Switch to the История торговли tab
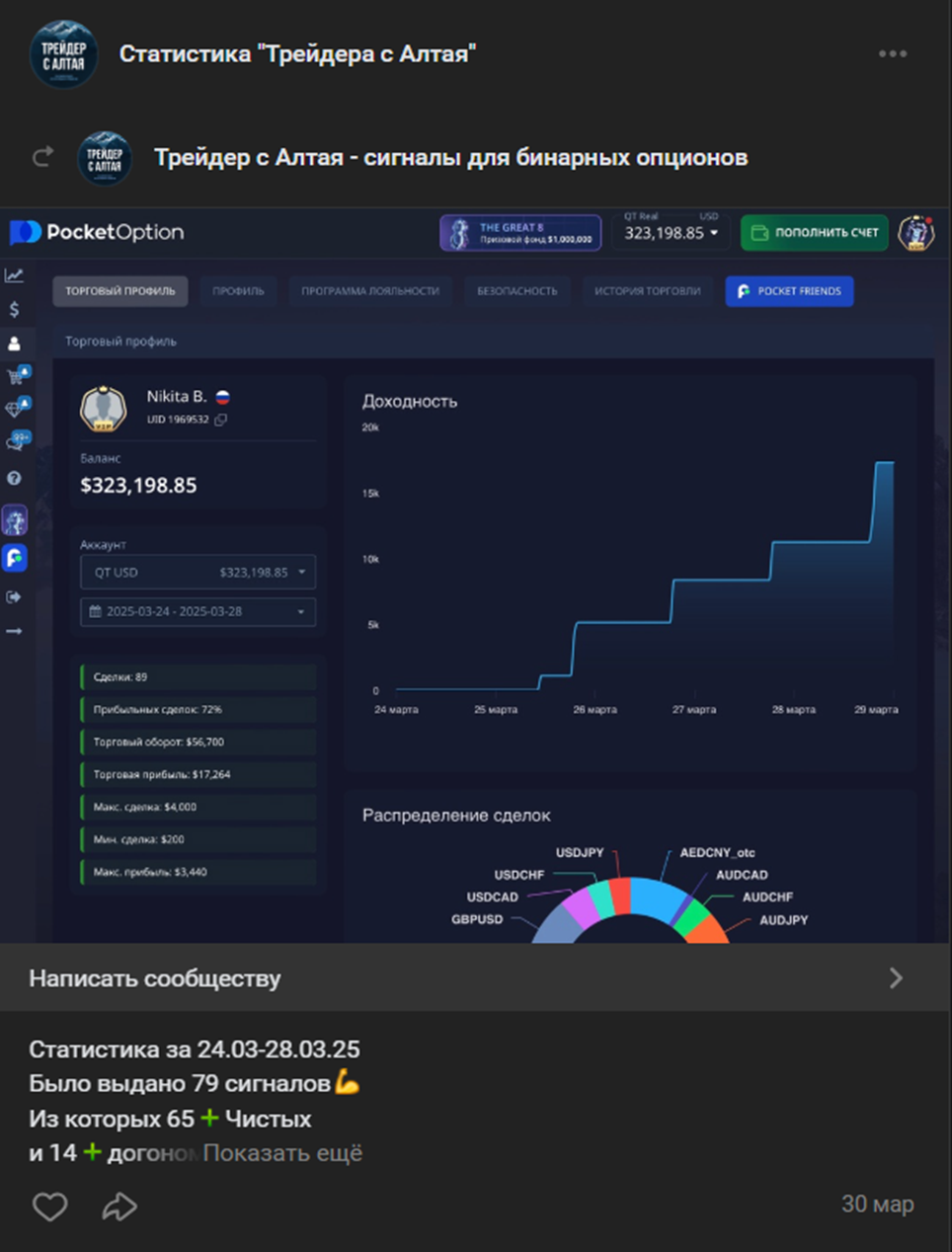The image size is (952, 1252). (x=647, y=291)
